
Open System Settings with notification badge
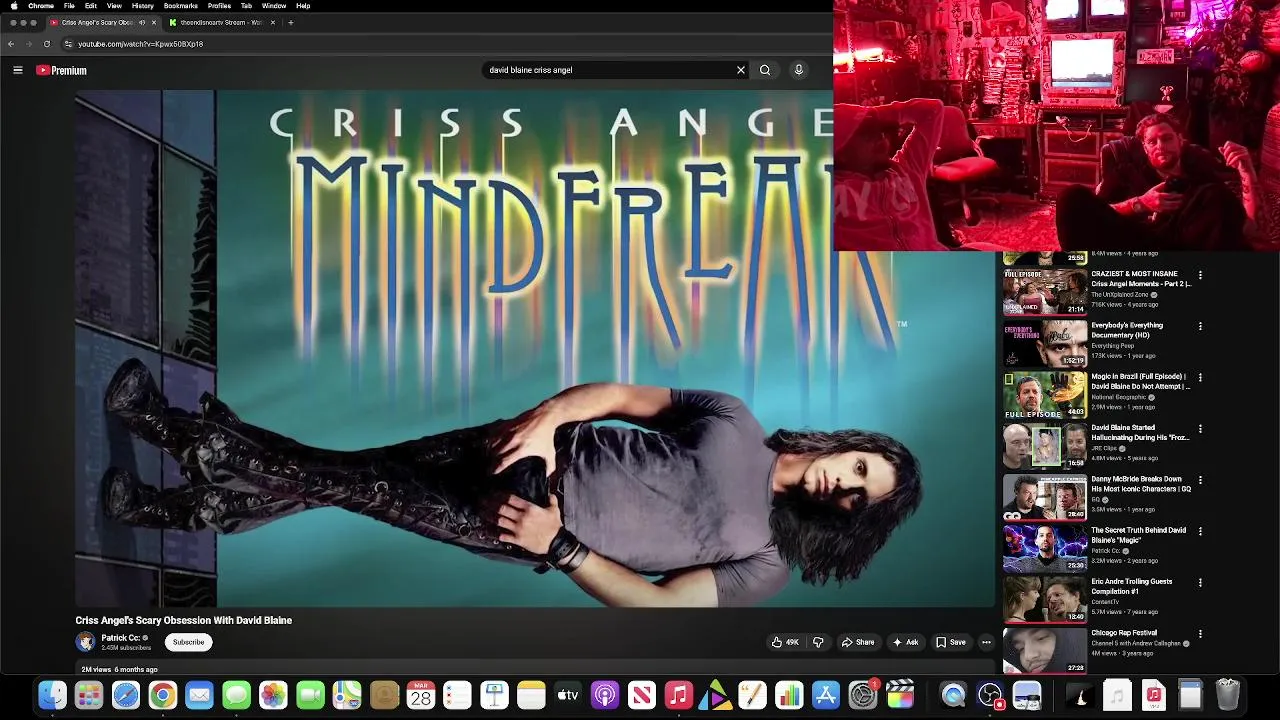click(x=863, y=694)
